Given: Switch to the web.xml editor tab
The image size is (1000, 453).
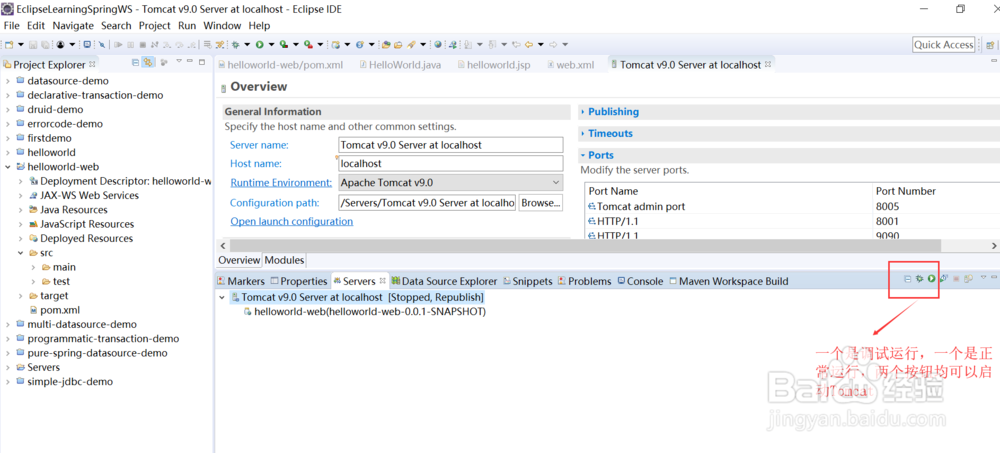Looking at the screenshot, I should click(x=570, y=65).
